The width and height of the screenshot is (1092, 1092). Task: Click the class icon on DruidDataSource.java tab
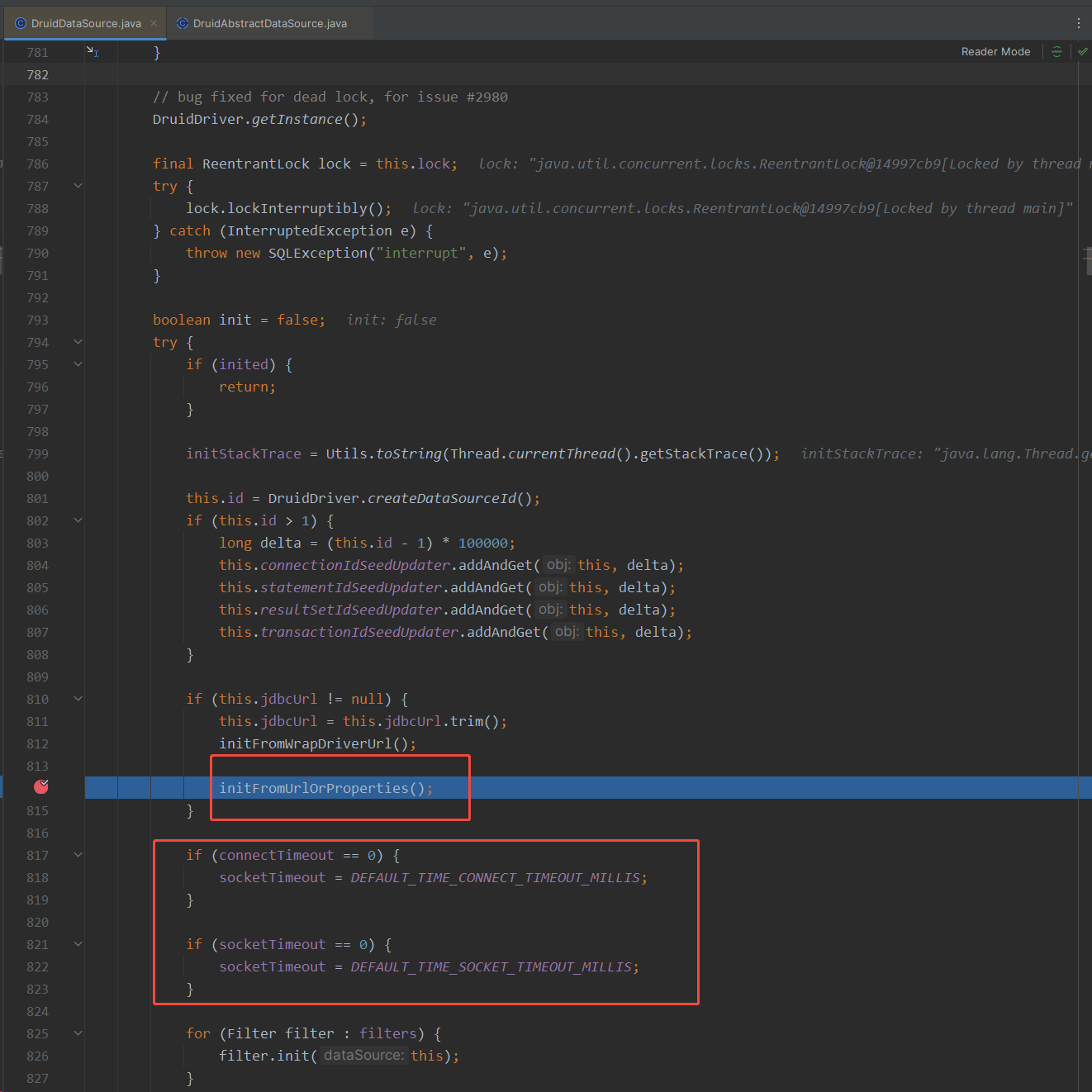point(19,22)
